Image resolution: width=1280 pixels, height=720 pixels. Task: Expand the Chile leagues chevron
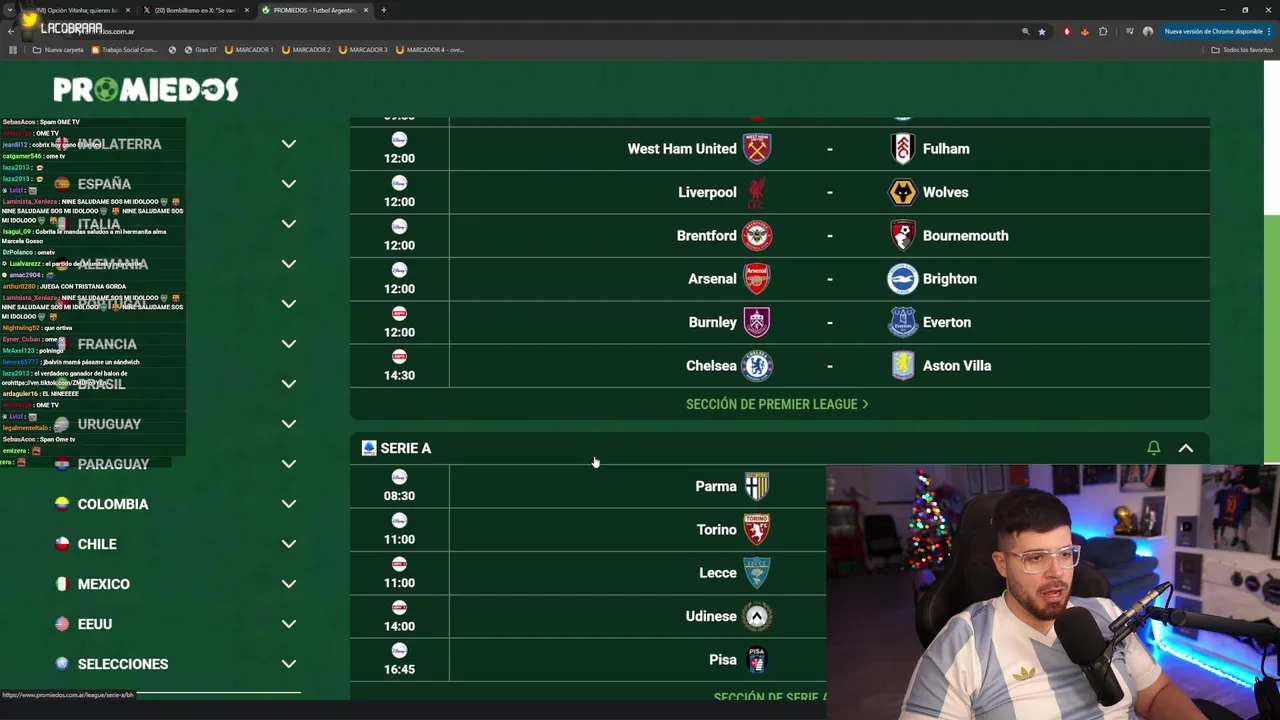click(289, 544)
